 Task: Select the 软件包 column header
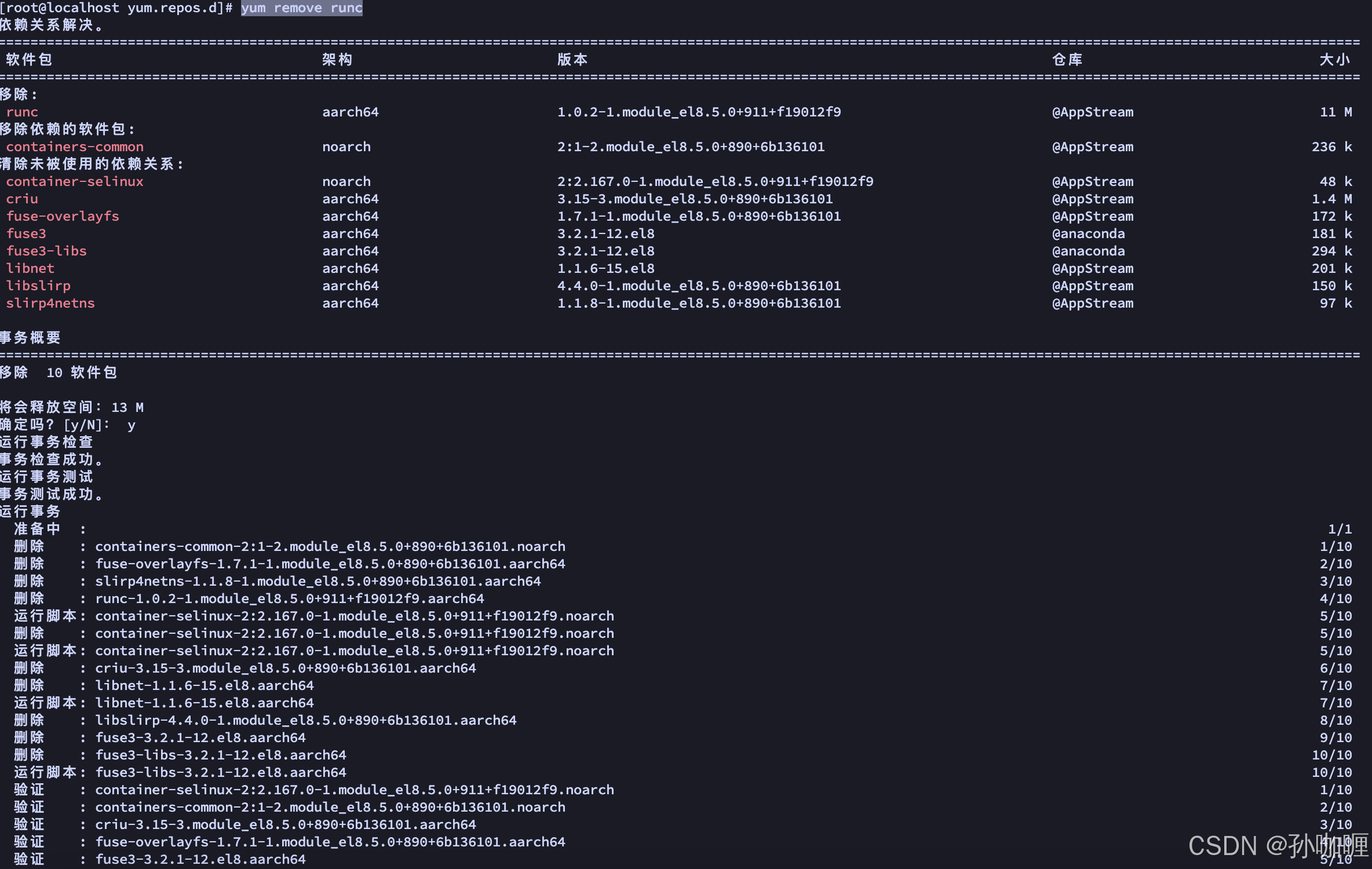(28, 59)
